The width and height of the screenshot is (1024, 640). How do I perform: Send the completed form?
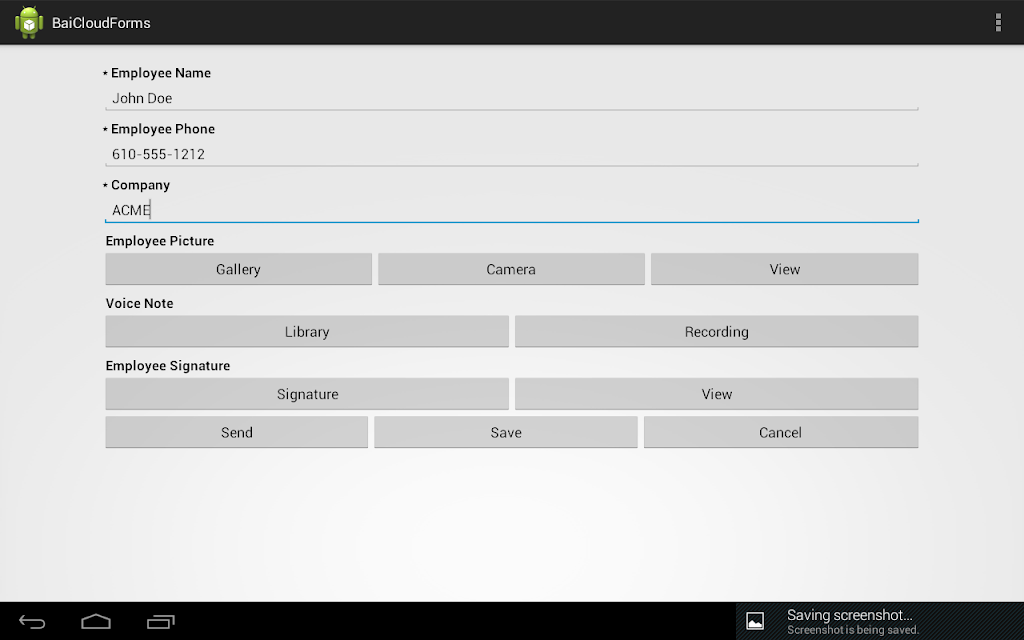(x=236, y=432)
